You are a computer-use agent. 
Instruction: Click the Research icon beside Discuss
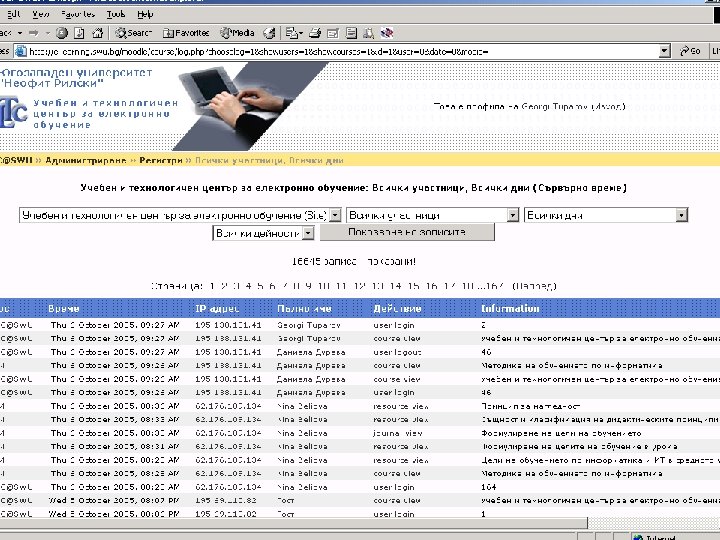tap(368, 33)
